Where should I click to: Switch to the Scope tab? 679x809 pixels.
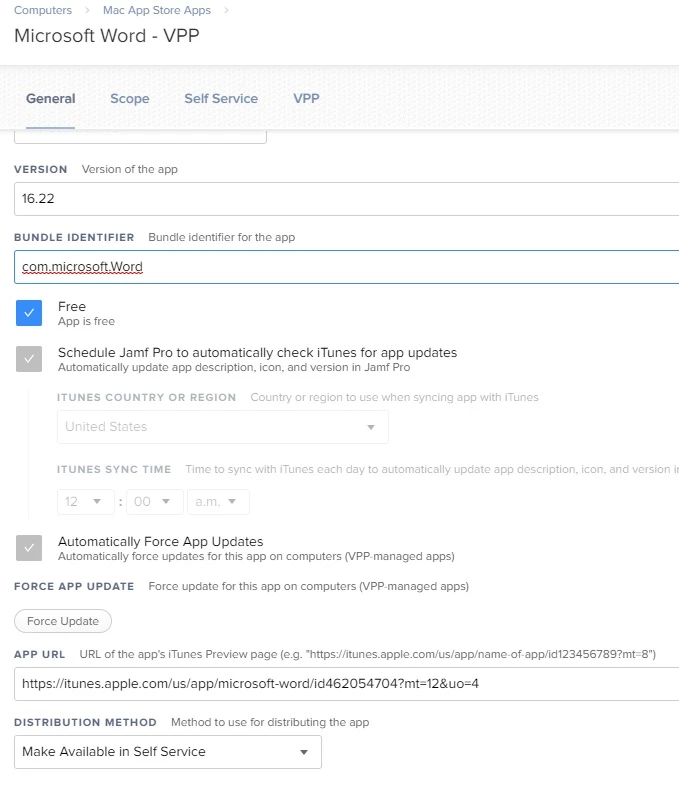tap(130, 99)
